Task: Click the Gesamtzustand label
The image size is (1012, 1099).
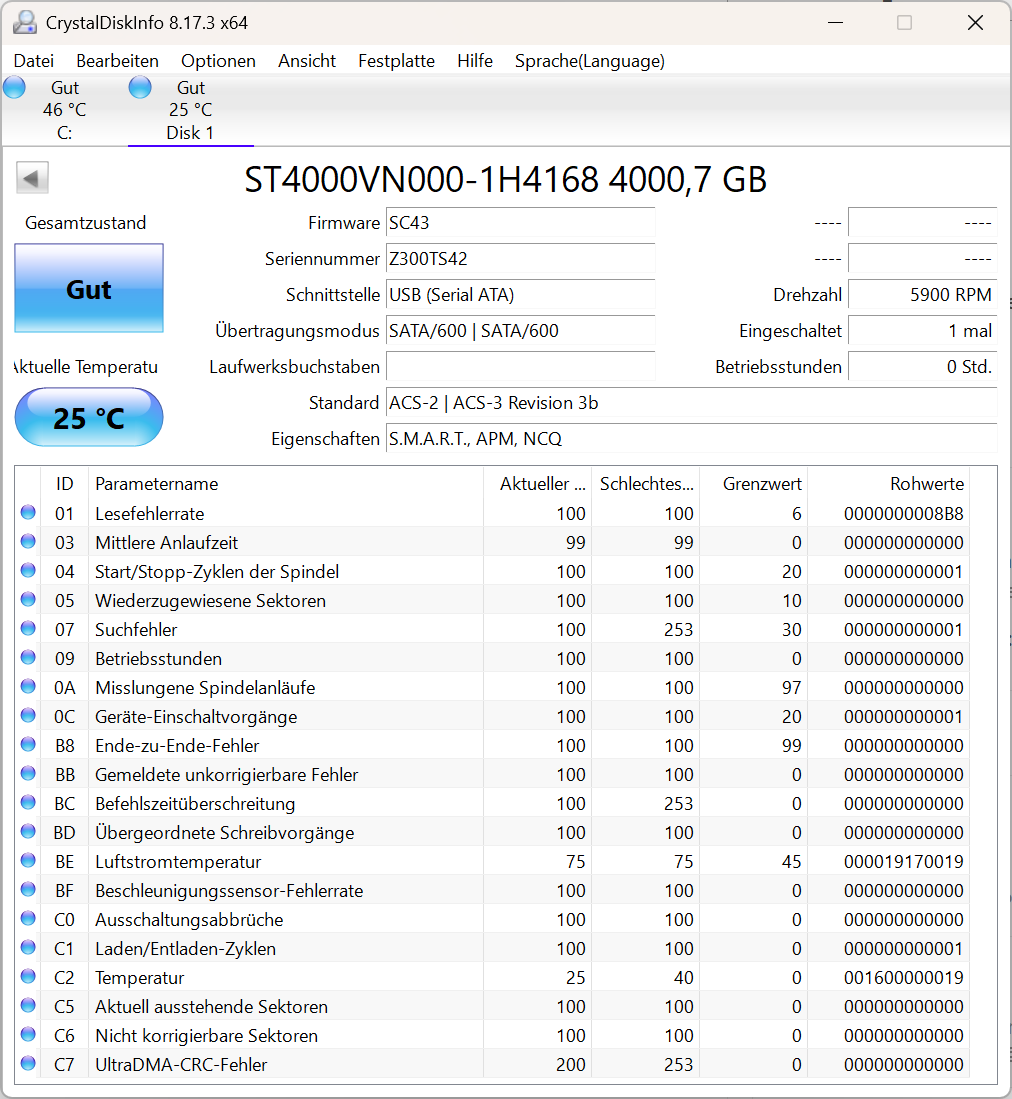Action: click(x=86, y=223)
